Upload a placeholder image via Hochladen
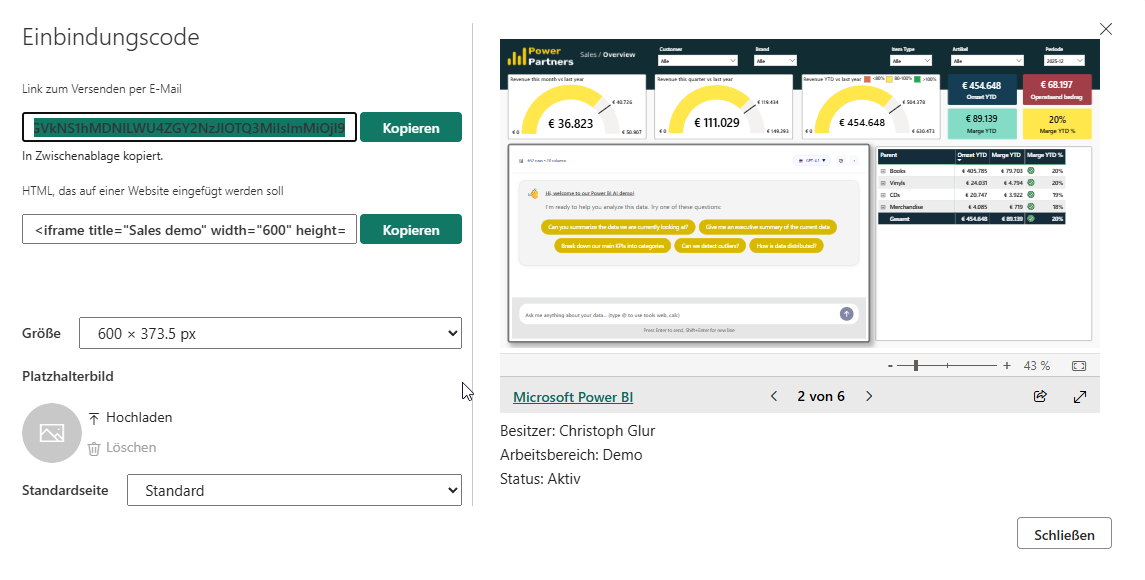The width and height of the screenshot is (1145, 580). click(130, 418)
